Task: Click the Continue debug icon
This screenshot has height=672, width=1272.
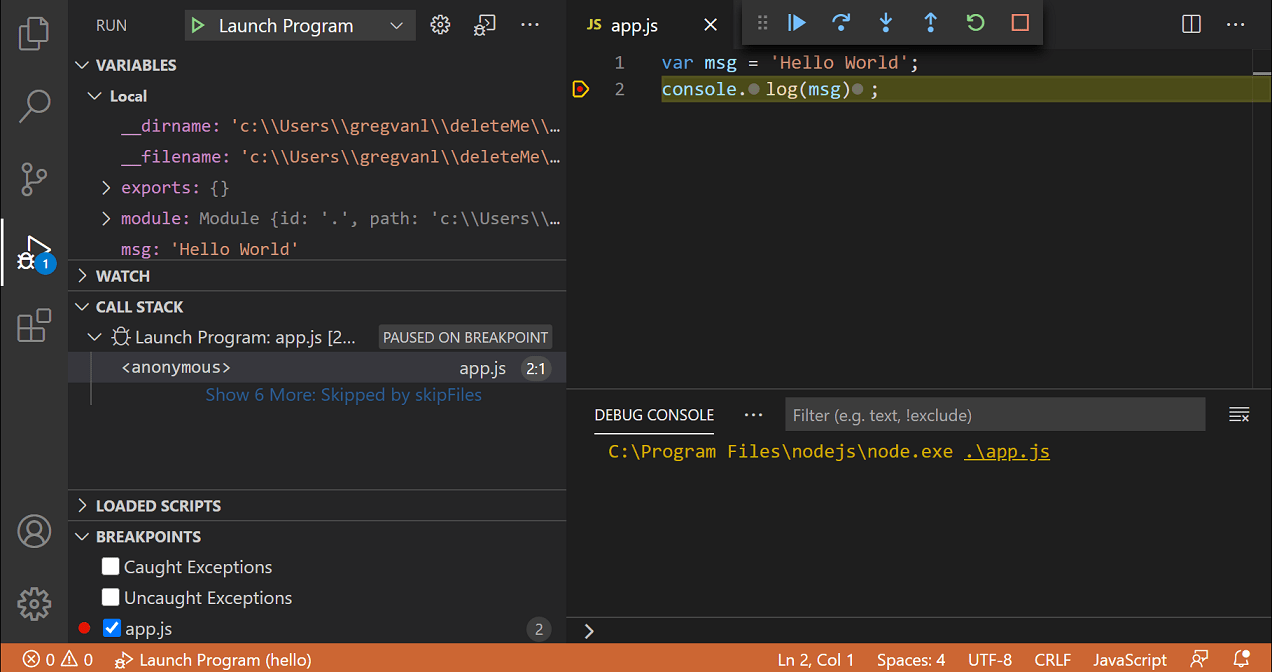Action: [796, 24]
